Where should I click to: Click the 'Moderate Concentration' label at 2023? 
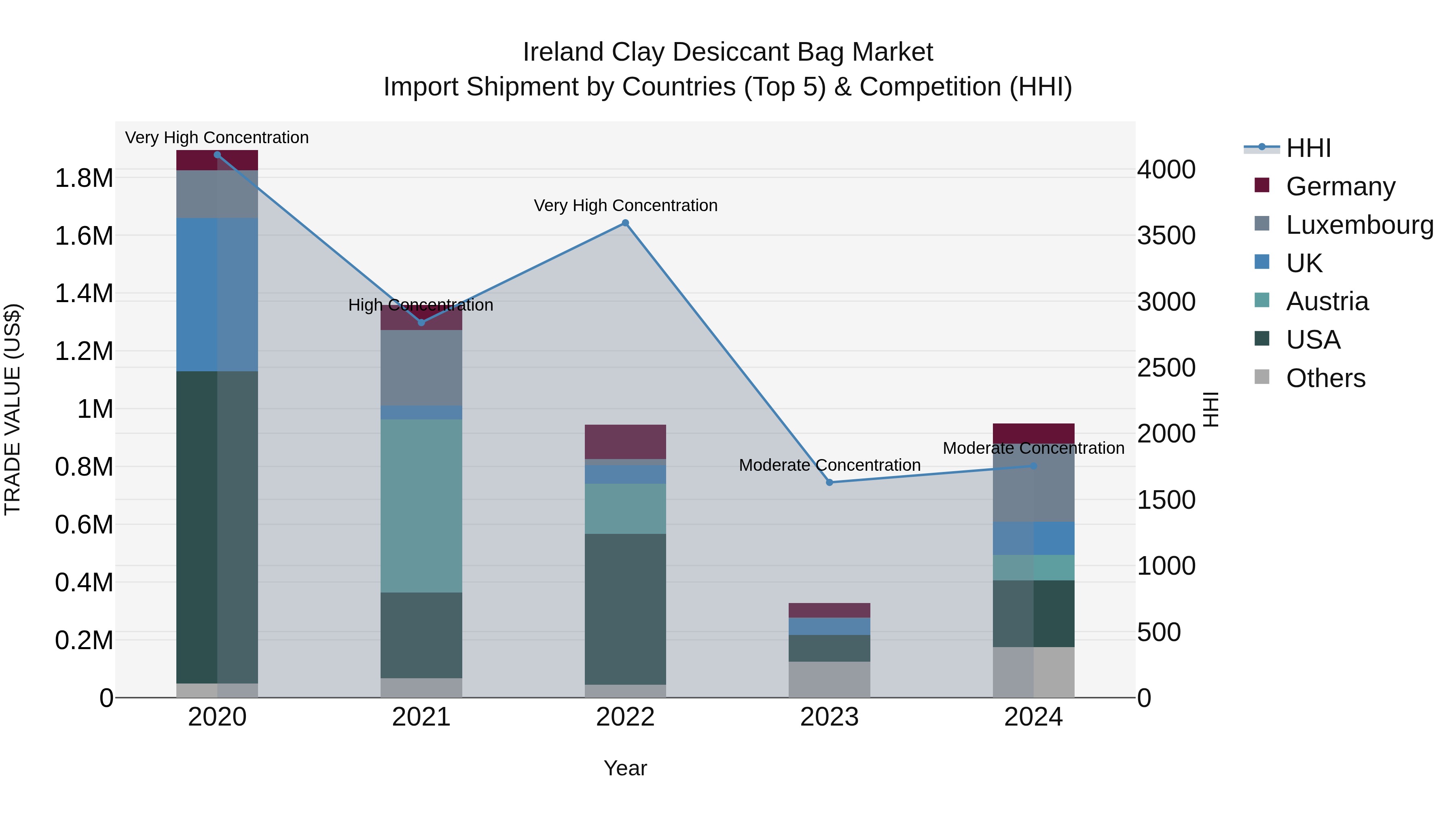(830, 465)
